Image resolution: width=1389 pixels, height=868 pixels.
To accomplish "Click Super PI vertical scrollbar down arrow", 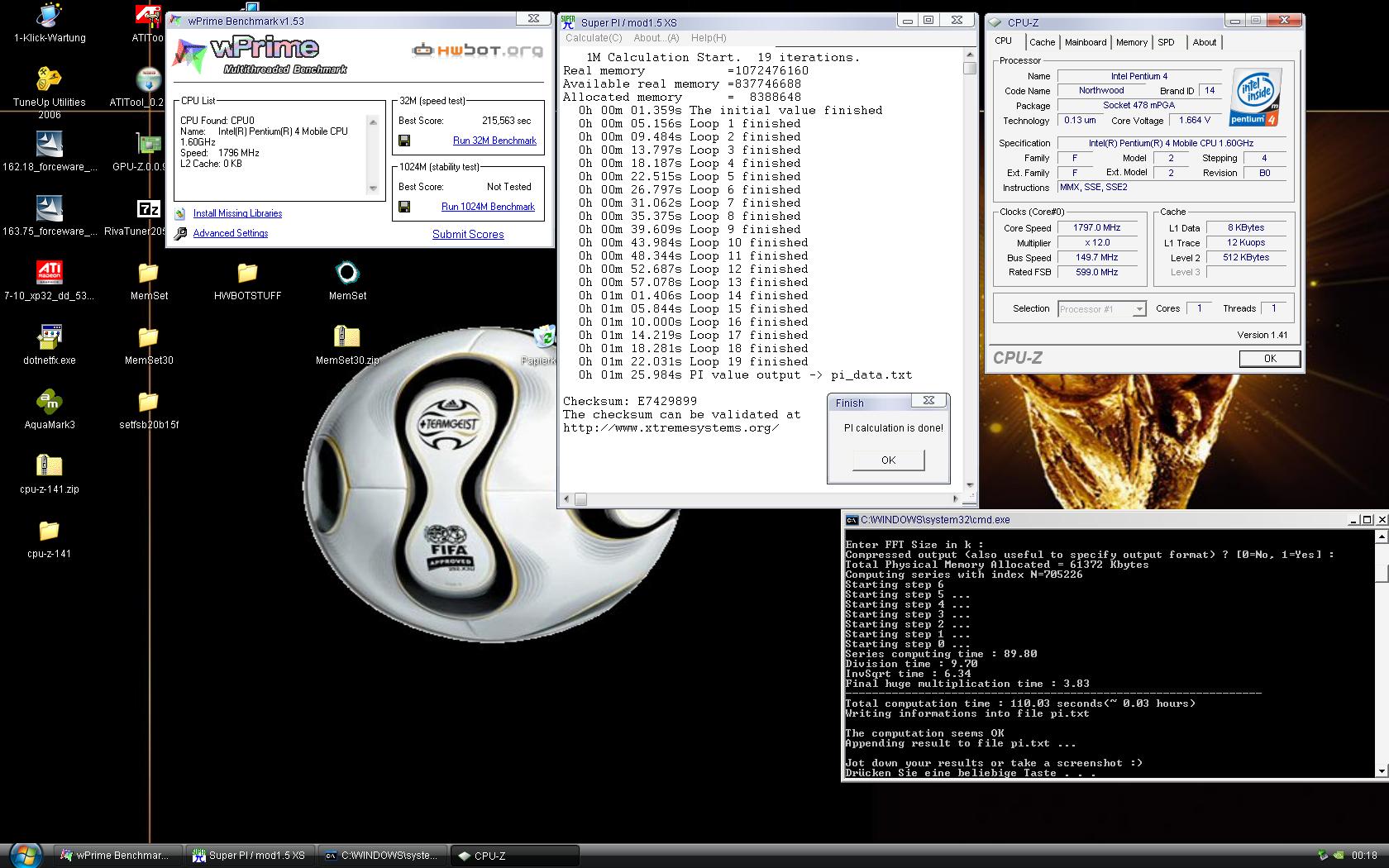I will (970, 485).
